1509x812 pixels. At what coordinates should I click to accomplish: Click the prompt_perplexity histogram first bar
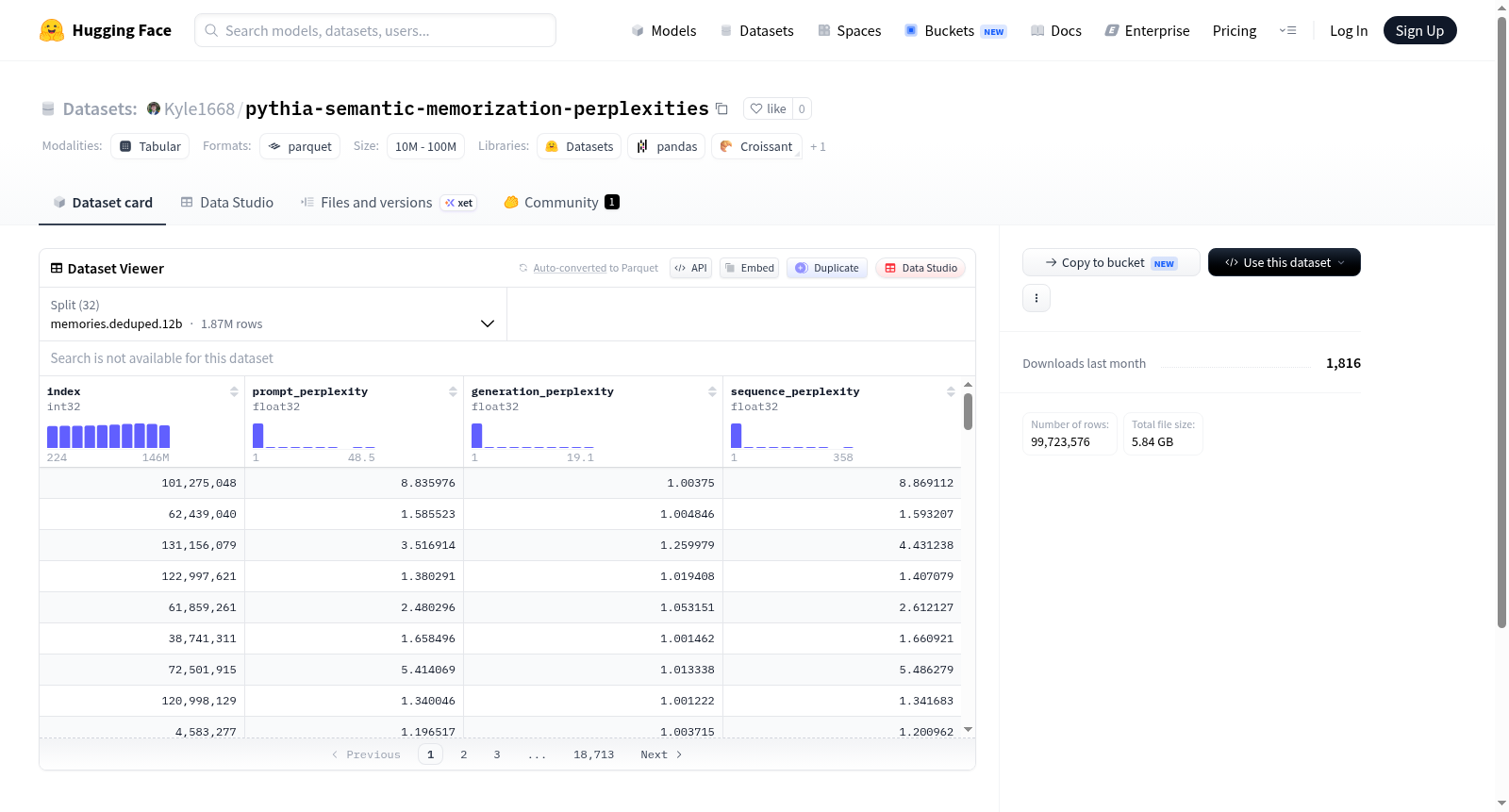257,436
